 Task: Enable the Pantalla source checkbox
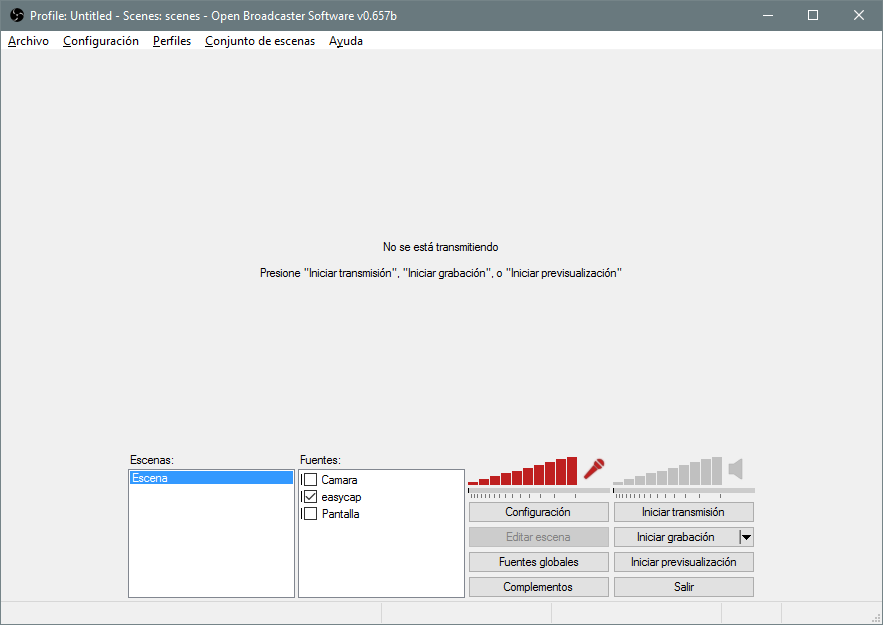310,514
